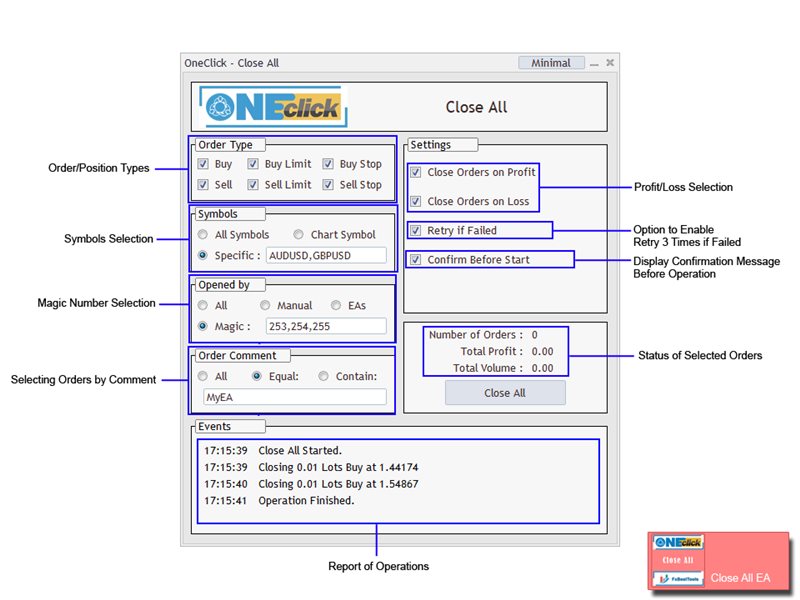The image size is (800, 600).
Task: Uncheck Close Orders on Loss
Action: pos(416,201)
